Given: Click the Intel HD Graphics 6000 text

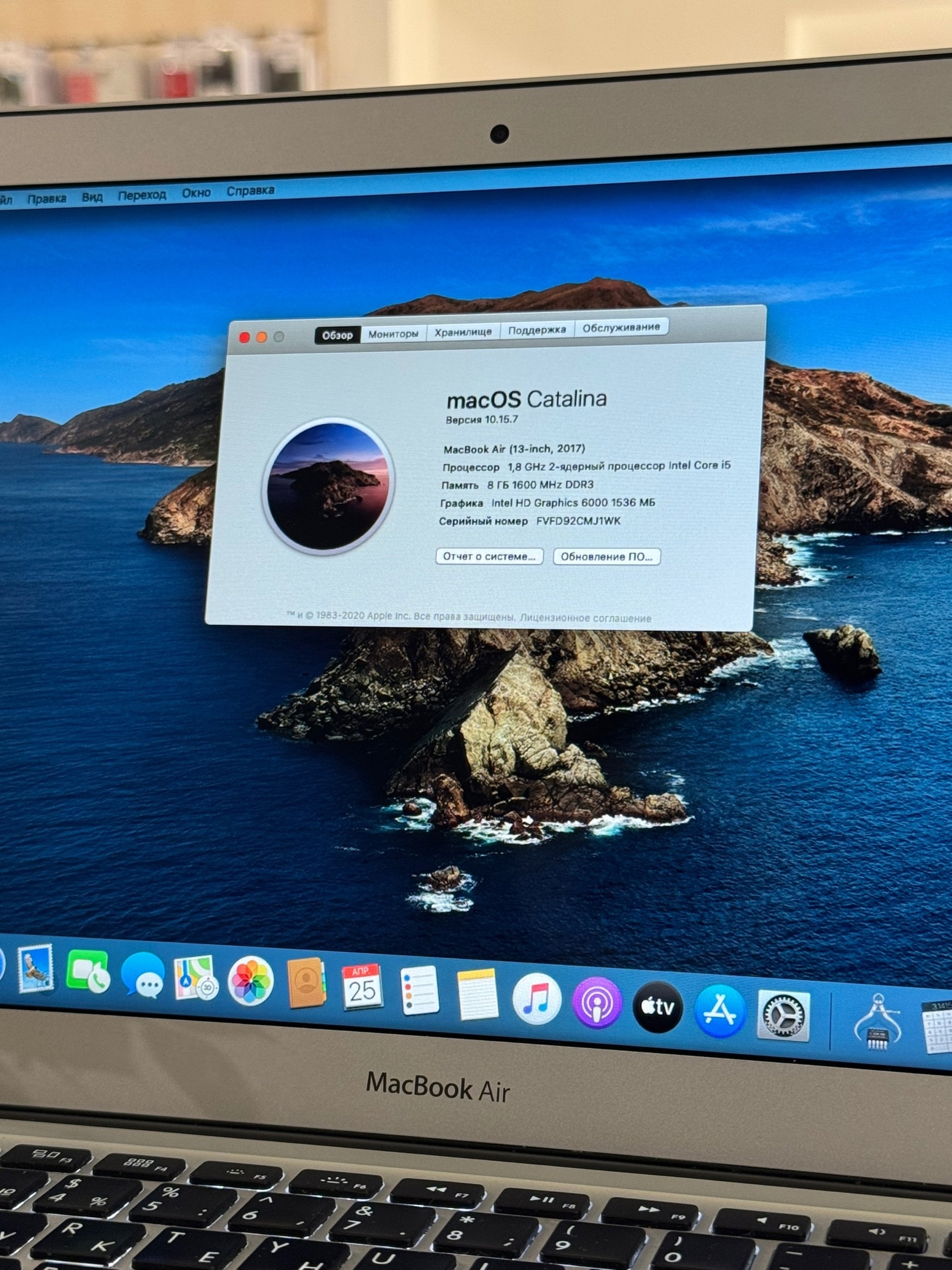Looking at the screenshot, I should click(x=573, y=503).
